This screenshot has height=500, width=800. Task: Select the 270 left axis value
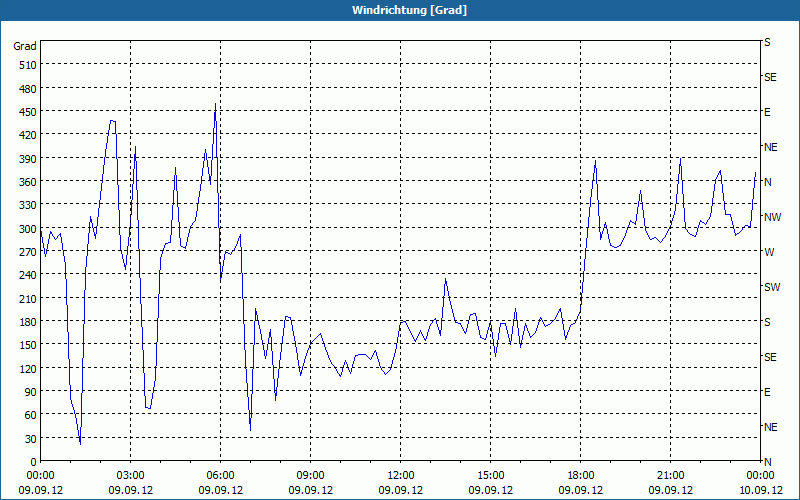(28, 252)
